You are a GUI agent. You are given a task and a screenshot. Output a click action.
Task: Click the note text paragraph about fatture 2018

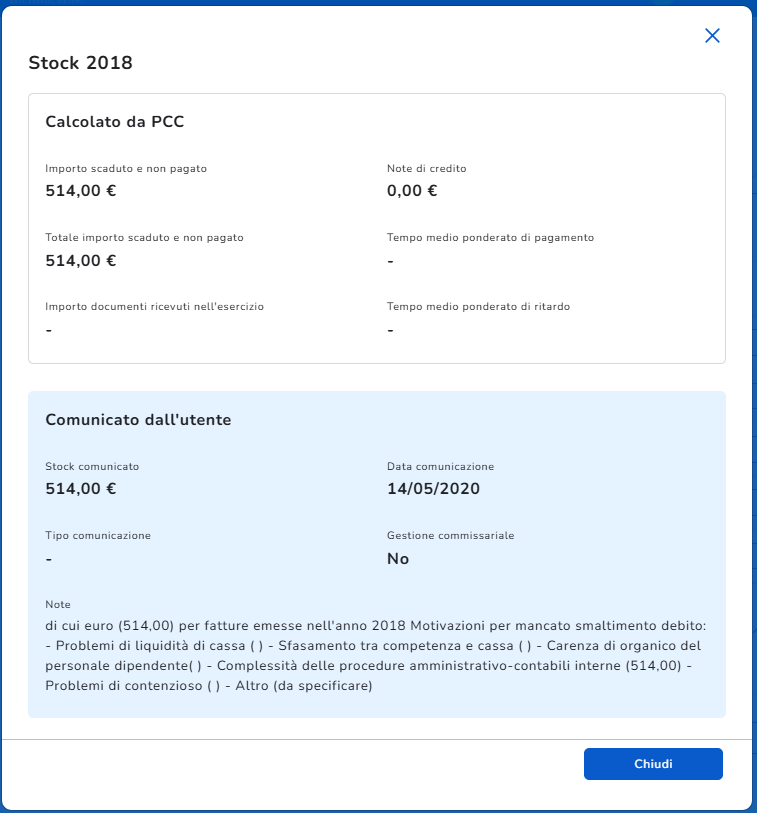click(x=375, y=656)
